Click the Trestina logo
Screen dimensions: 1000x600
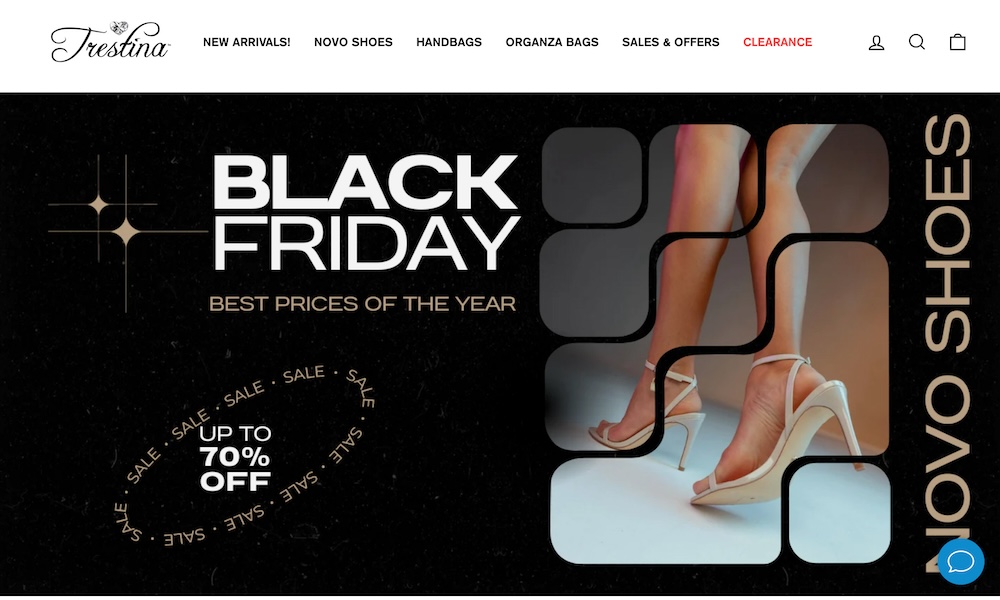110,41
